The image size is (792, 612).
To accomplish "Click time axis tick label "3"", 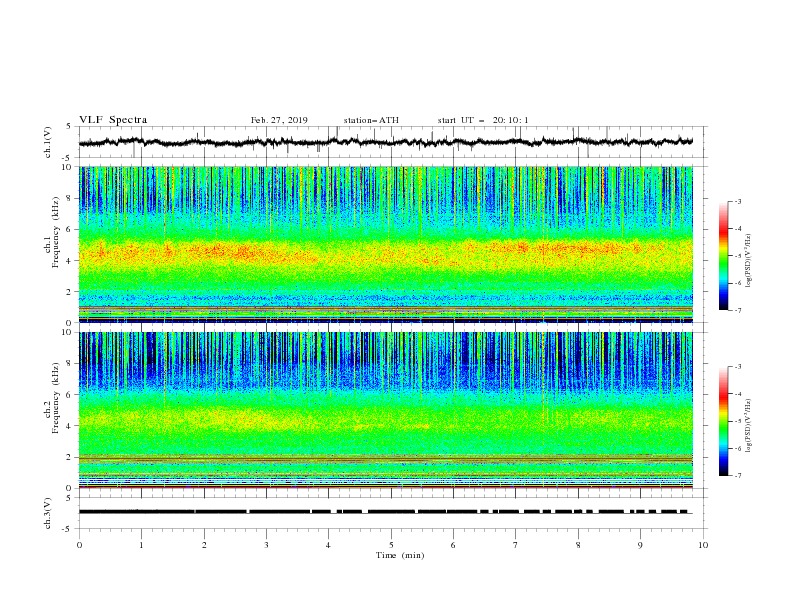I will click(267, 545).
